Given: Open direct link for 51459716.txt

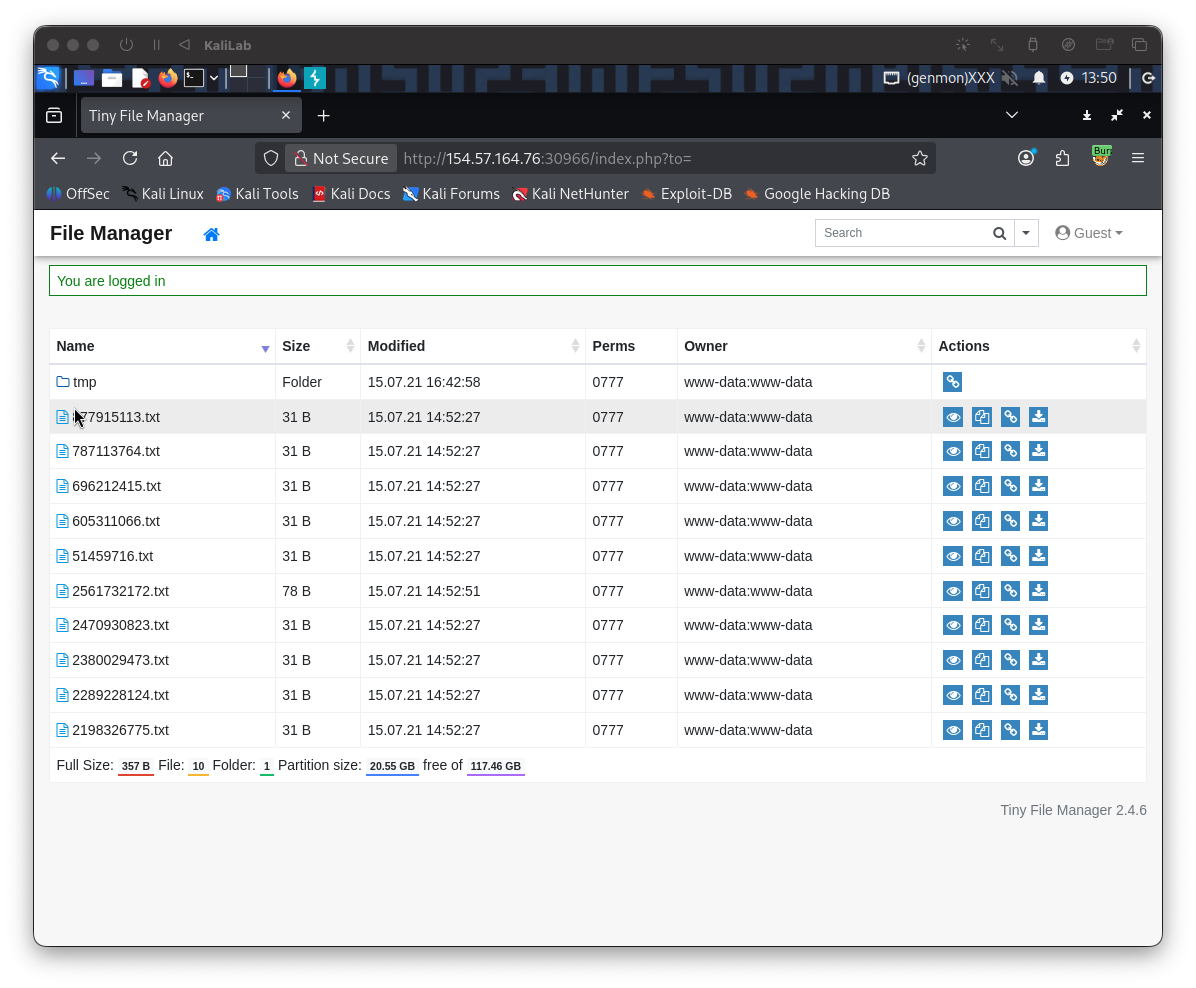Looking at the screenshot, I should tap(1010, 556).
